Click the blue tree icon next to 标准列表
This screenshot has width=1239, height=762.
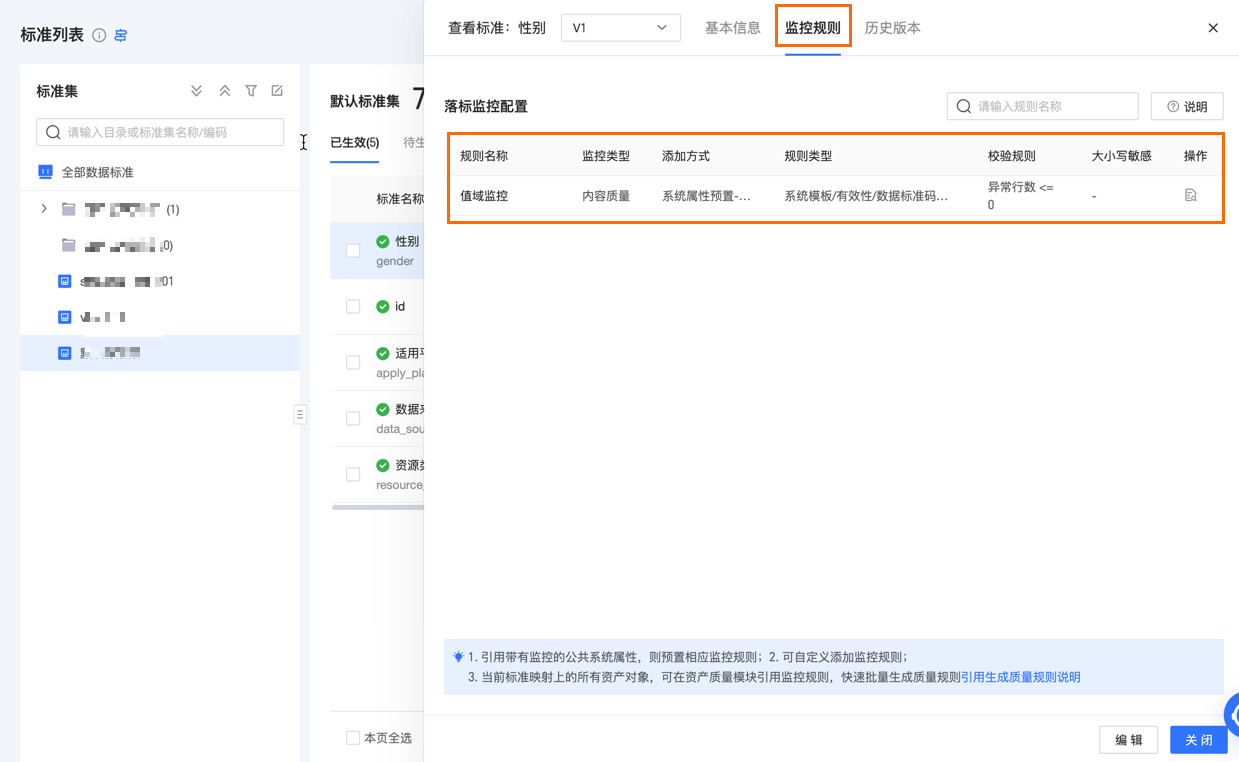[121, 35]
